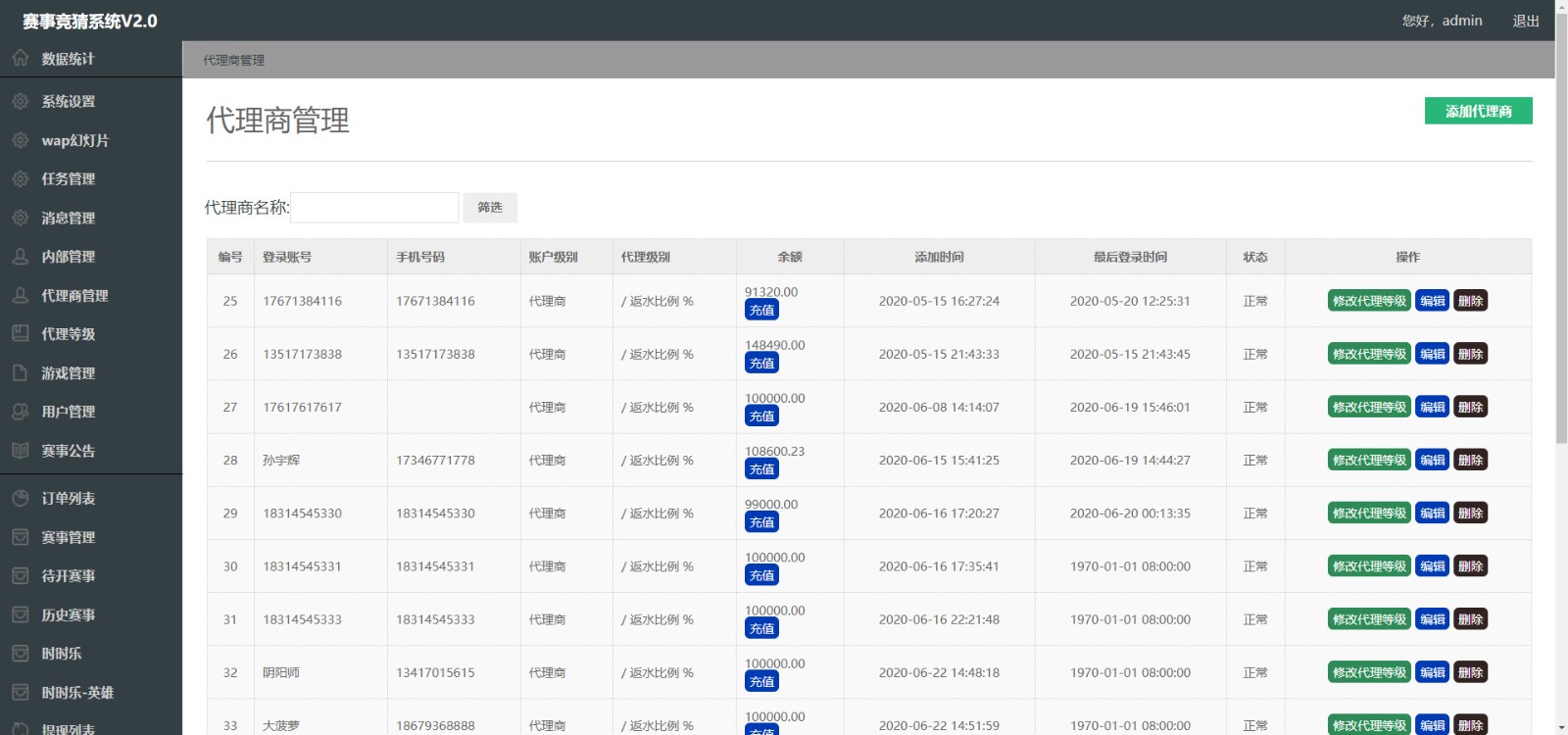Open the 消息管理 sidebar menu

(68, 218)
